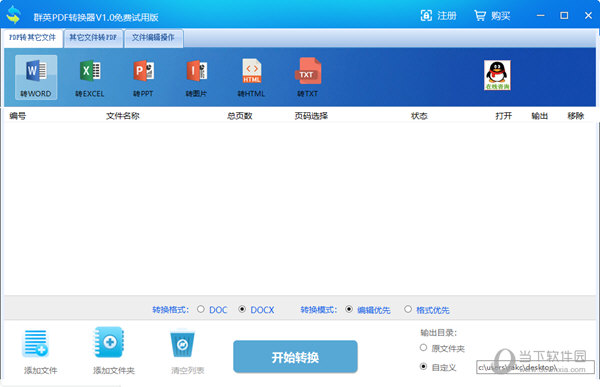This screenshot has height=387, width=600.
Task: Select the PDF to WORD conversion icon
Action: click(36, 77)
